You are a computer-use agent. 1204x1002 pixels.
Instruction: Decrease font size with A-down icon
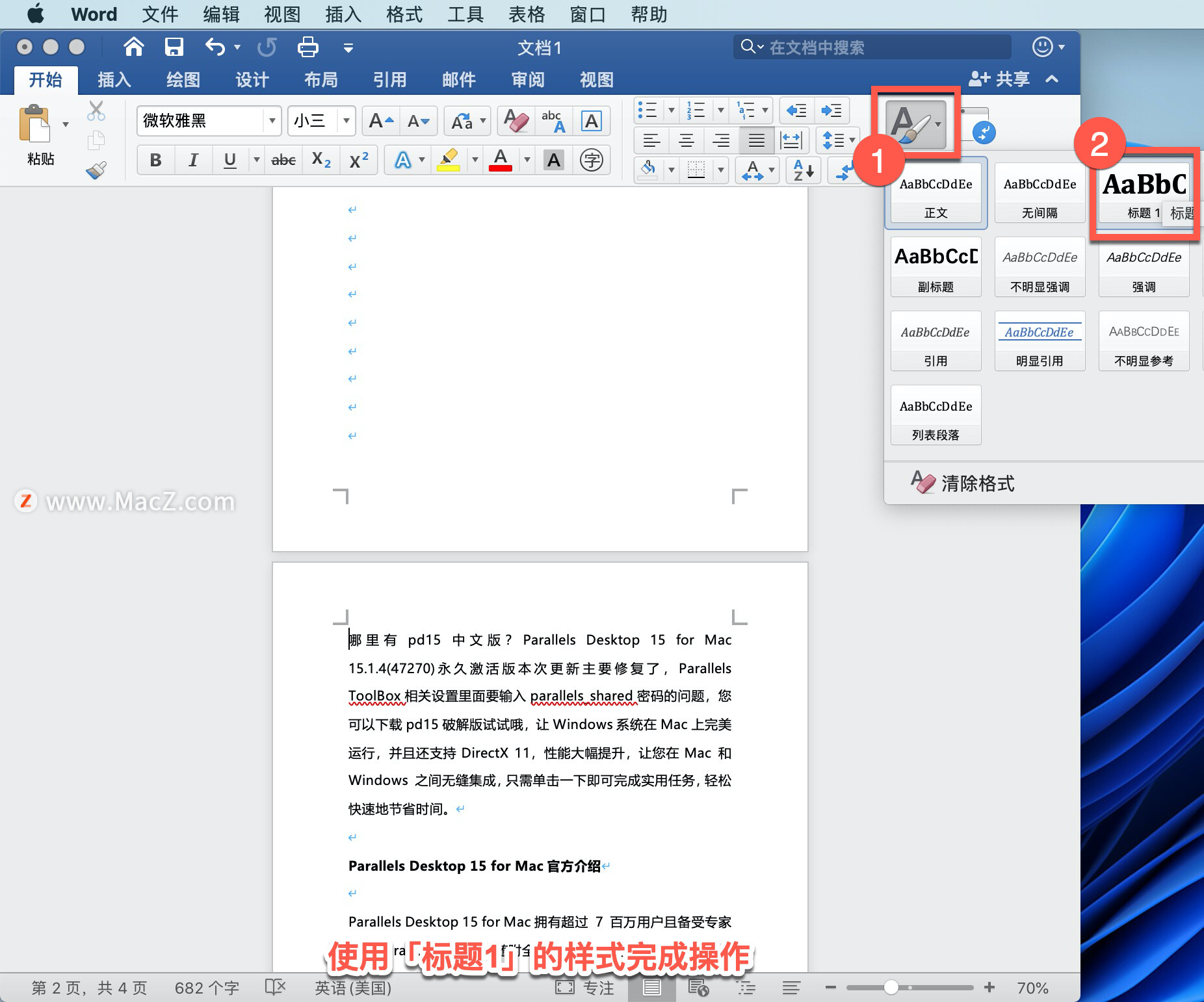point(418,121)
